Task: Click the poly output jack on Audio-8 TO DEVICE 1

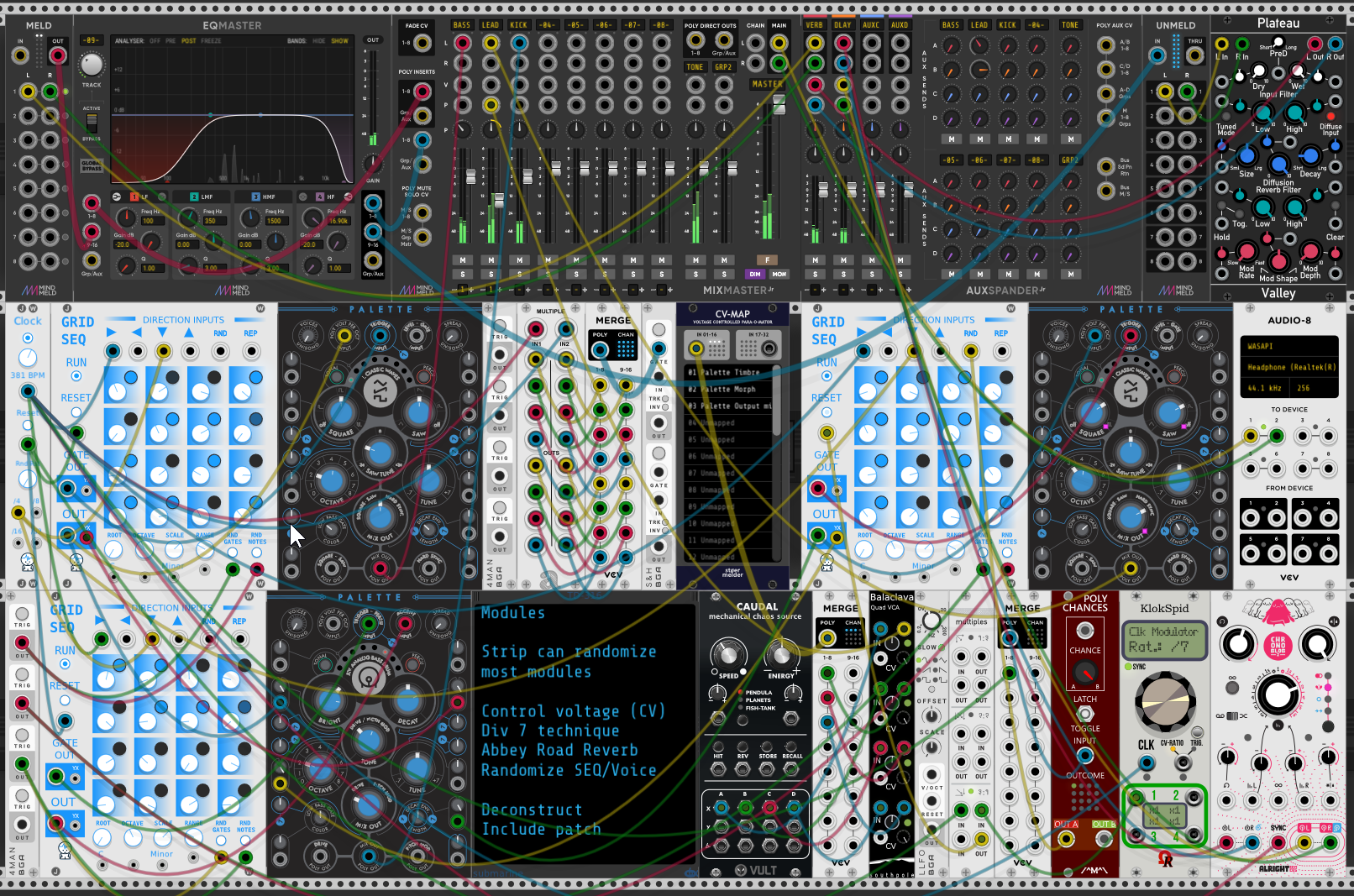Action: click(1251, 436)
